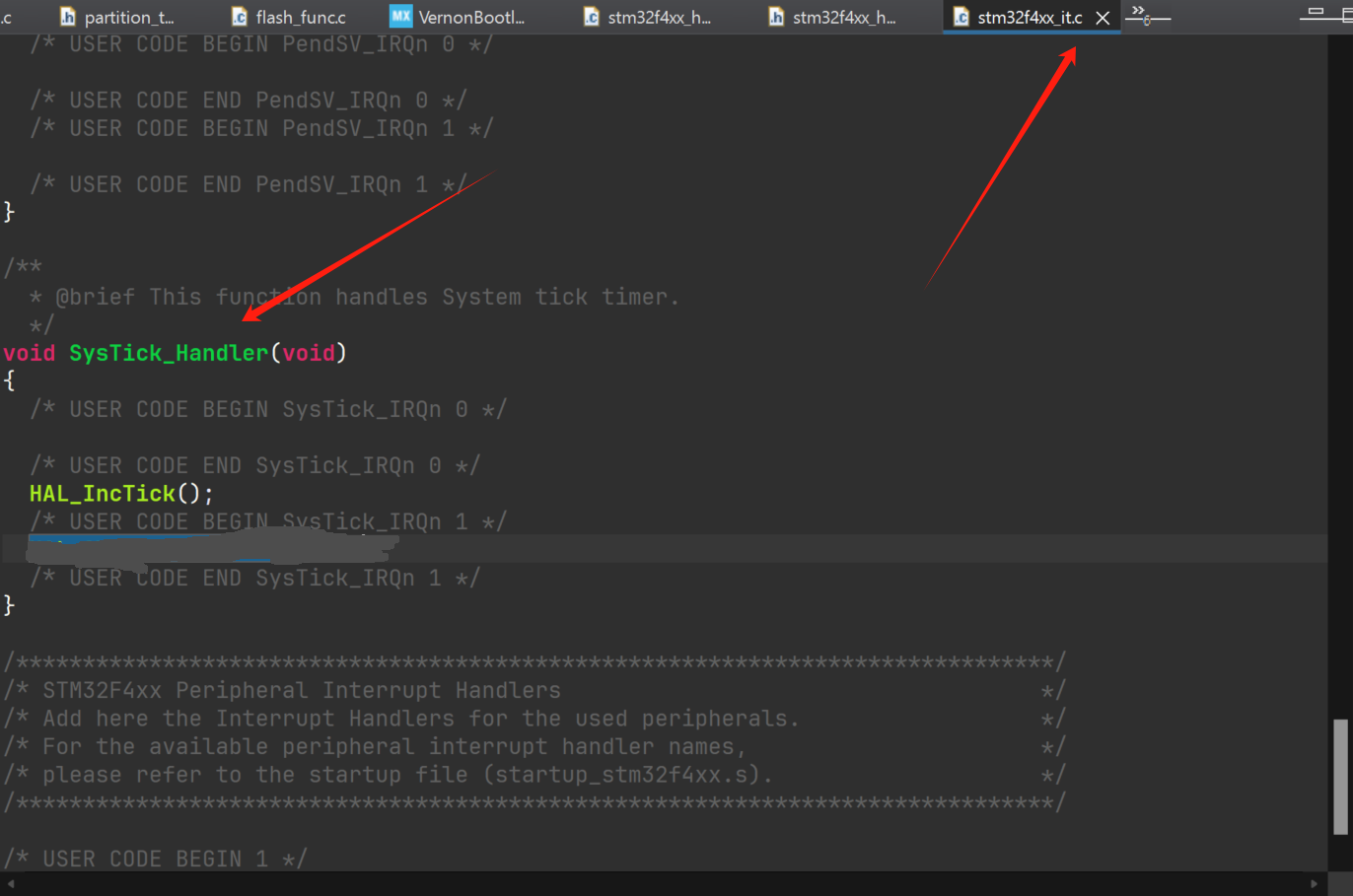The width and height of the screenshot is (1353, 896).
Task: Open the stm32f4xx_h... C source tab
Action: click(x=647, y=17)
